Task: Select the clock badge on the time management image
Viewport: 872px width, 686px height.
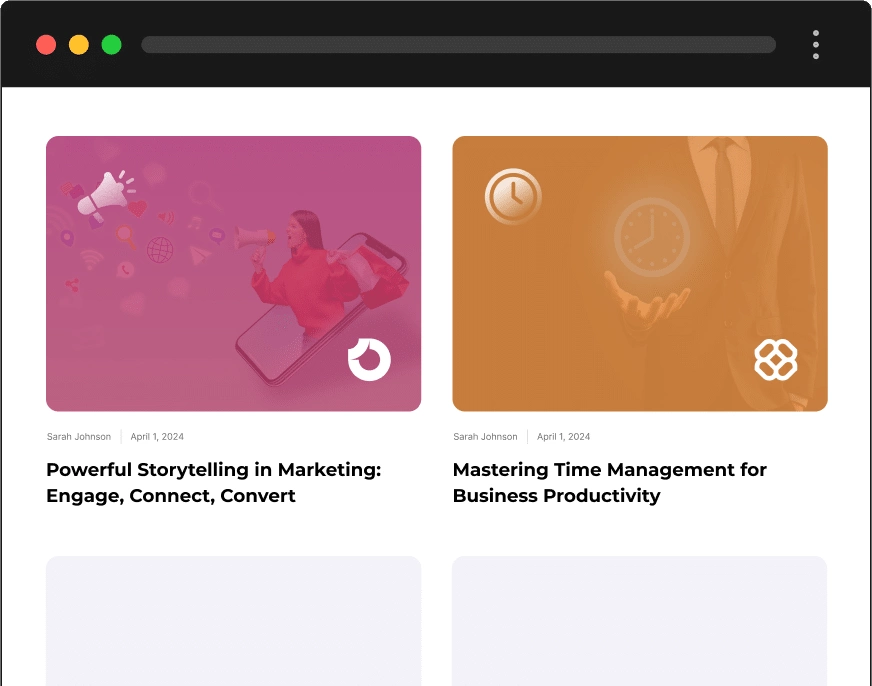Action: (x=511, y=196)
